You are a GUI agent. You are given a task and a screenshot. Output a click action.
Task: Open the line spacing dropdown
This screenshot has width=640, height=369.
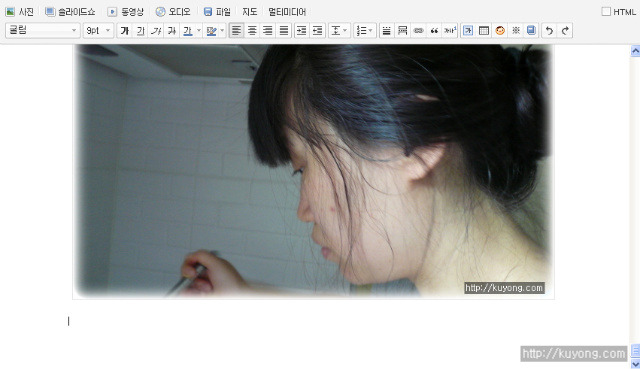point(339,31)
